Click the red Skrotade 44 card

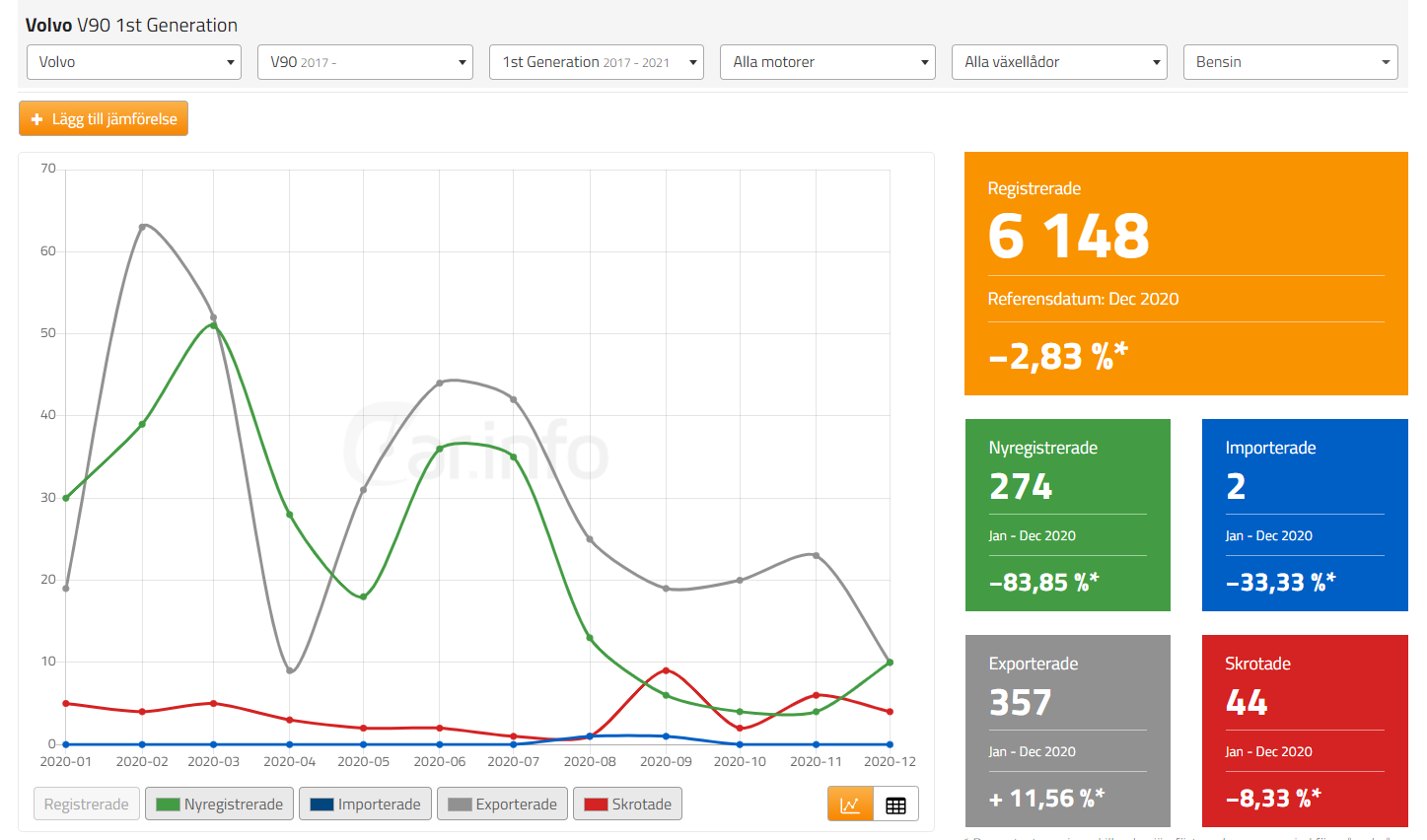(x=1305, y=731)
